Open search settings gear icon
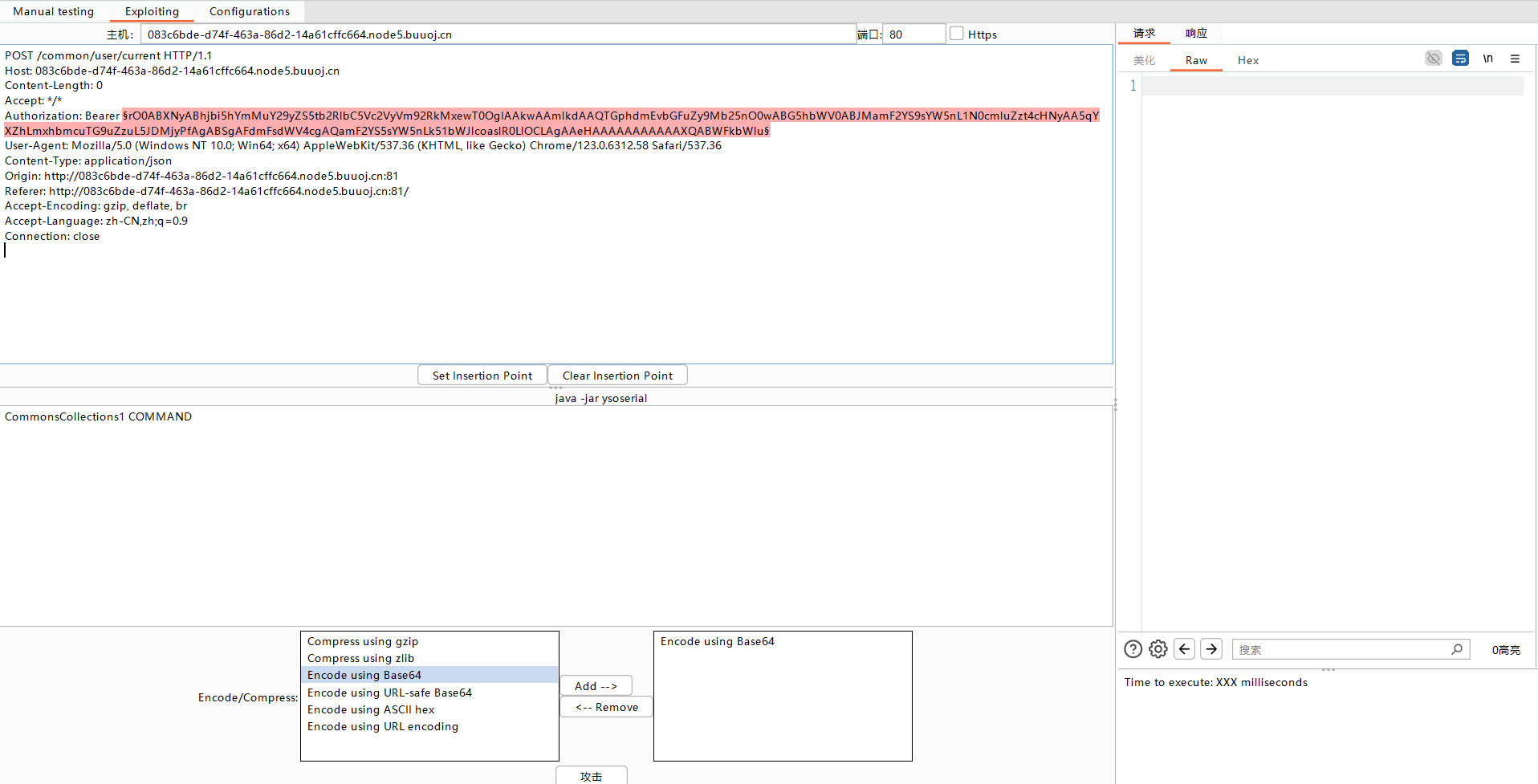Screen dimensions: 1538x784 click(x=1158, y=649)
